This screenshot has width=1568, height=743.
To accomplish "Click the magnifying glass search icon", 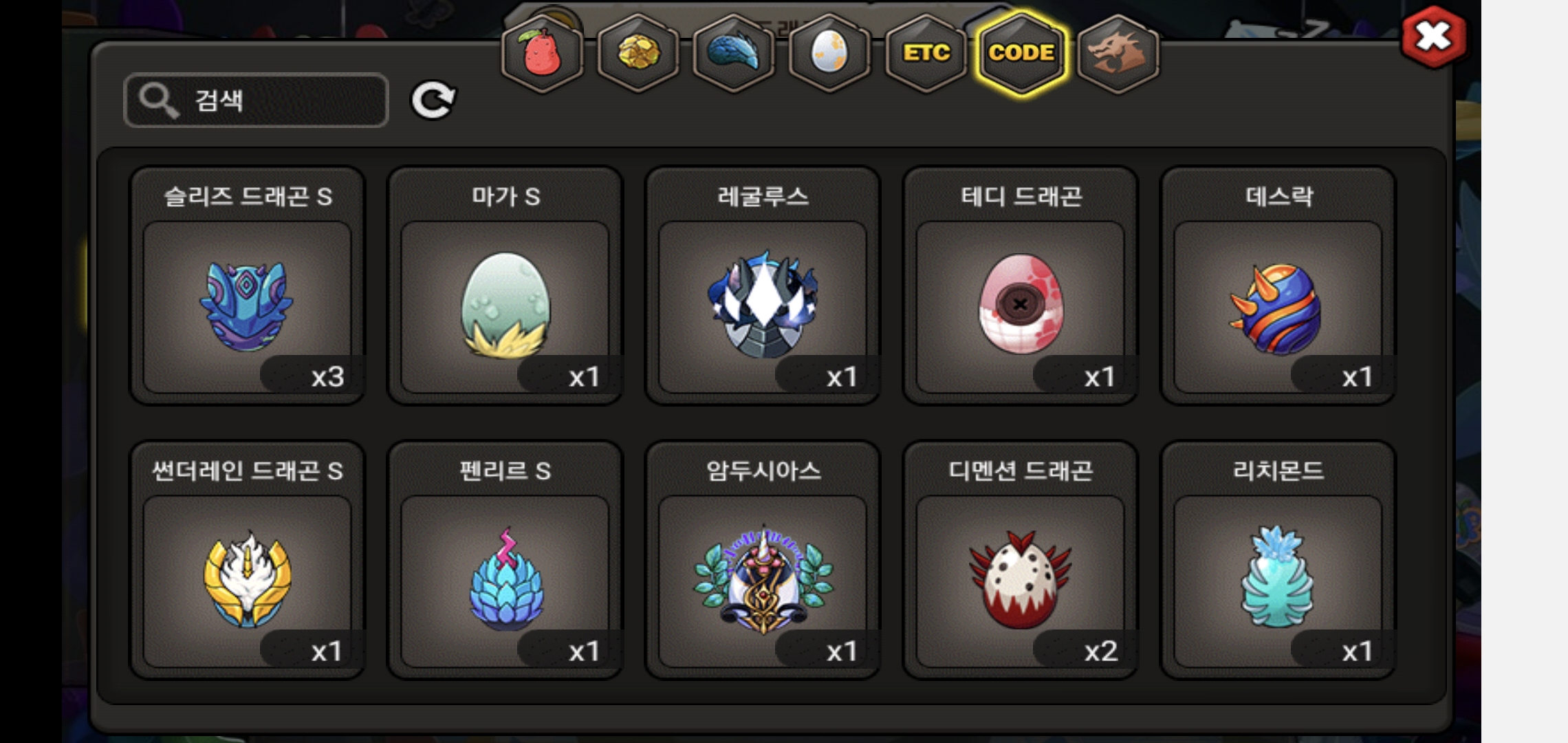I will (x=159, y=101).
